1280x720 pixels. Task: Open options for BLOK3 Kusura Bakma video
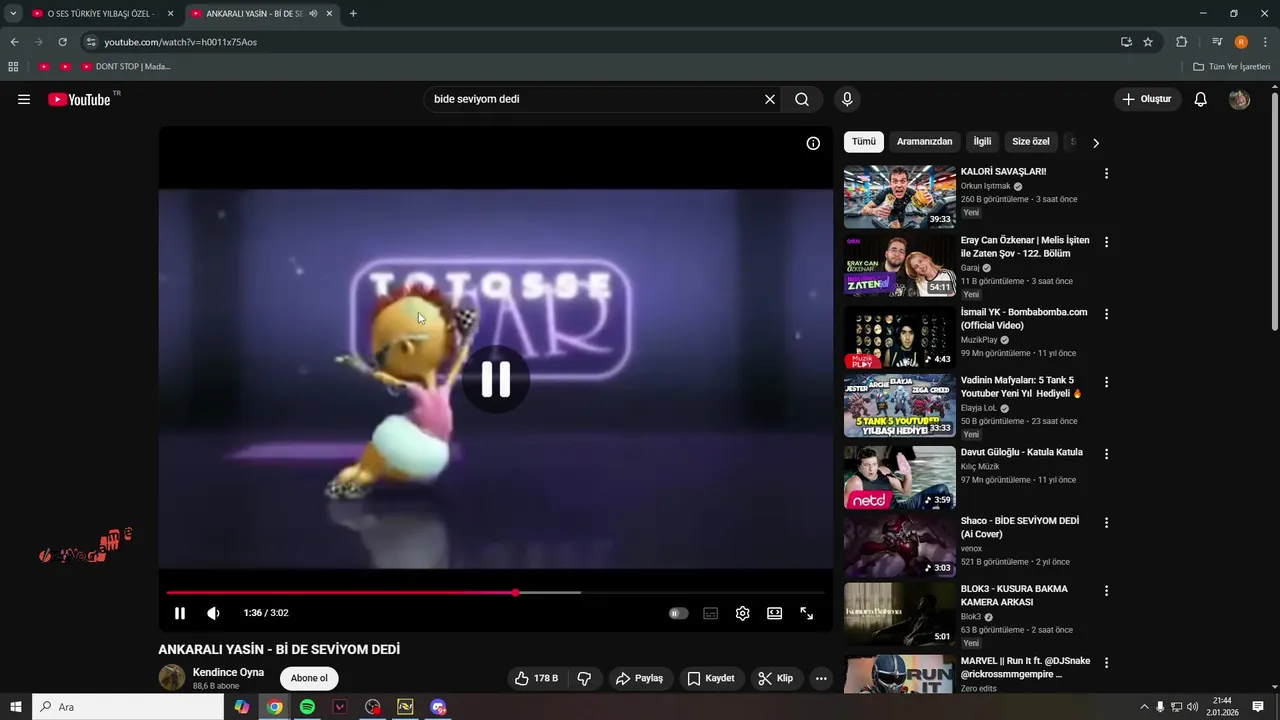1106,591
